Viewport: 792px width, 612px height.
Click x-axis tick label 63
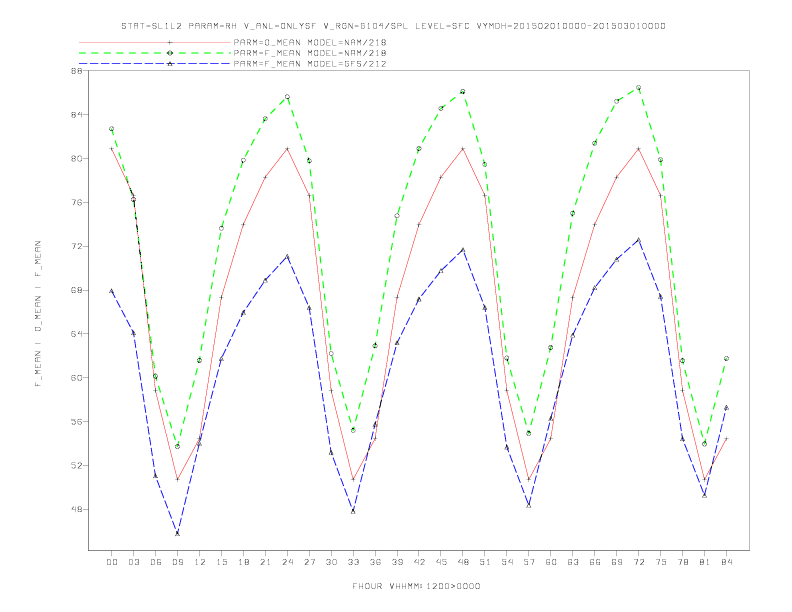[x=573, y=562]
